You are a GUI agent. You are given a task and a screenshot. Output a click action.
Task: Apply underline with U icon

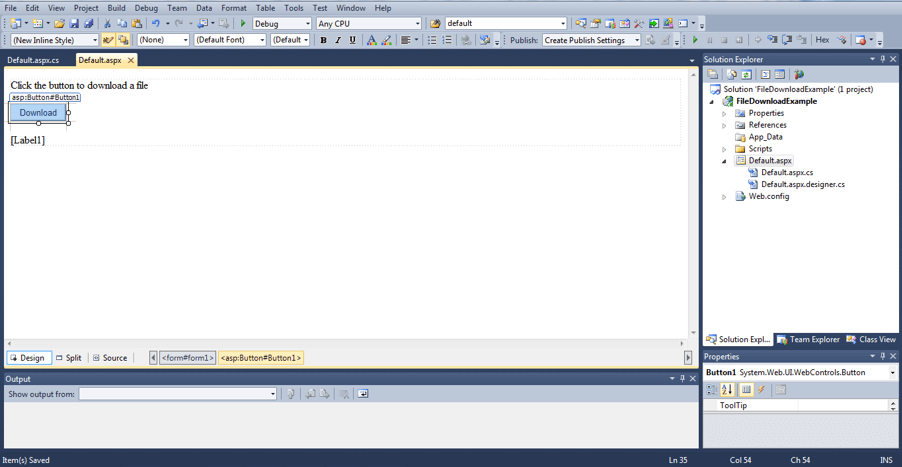click(353, 40)
